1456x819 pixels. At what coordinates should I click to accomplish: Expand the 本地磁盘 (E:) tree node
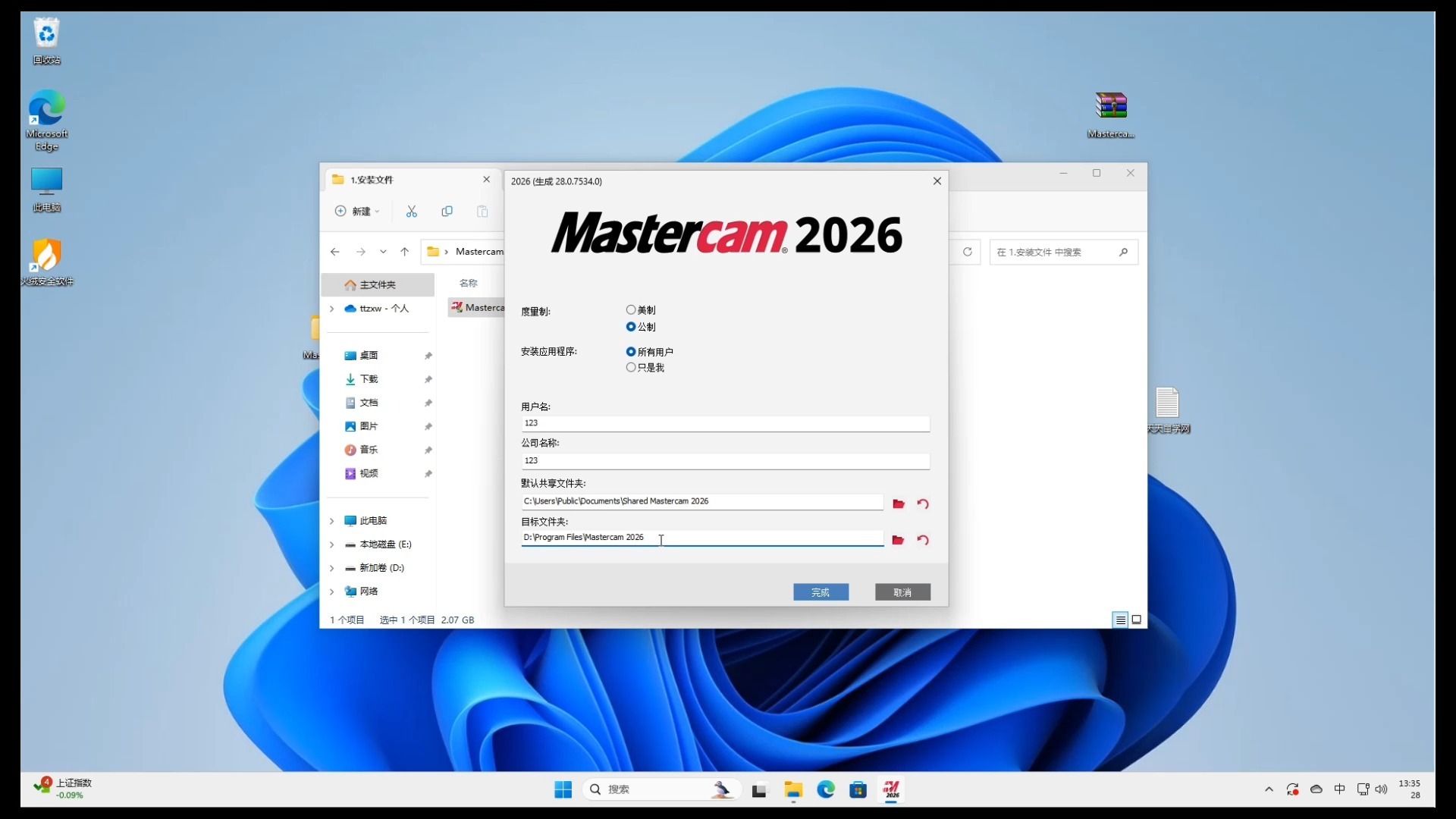(x=332, y=544)
